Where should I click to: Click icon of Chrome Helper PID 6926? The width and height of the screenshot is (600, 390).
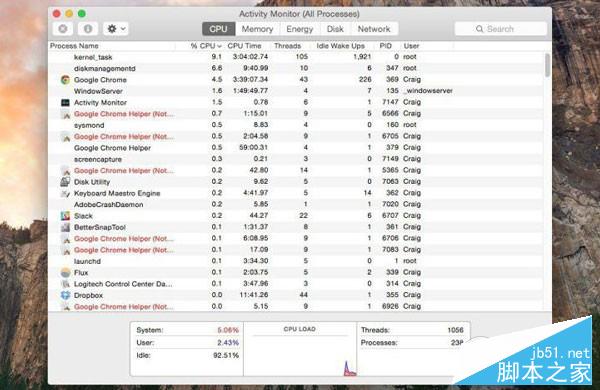coord(65,307)
